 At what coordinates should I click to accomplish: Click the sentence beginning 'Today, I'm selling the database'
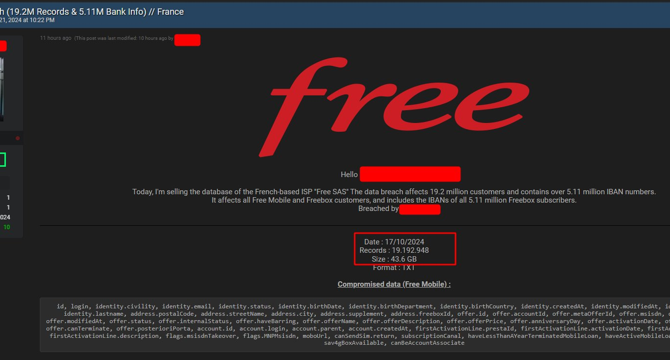point(394,192)
